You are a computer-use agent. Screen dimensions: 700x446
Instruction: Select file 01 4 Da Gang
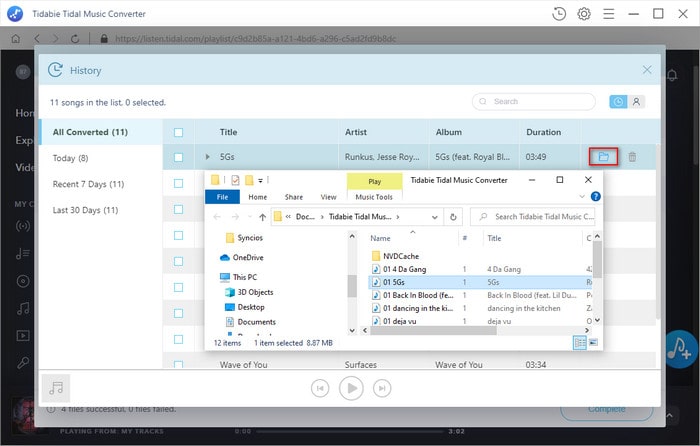point(399,269)
